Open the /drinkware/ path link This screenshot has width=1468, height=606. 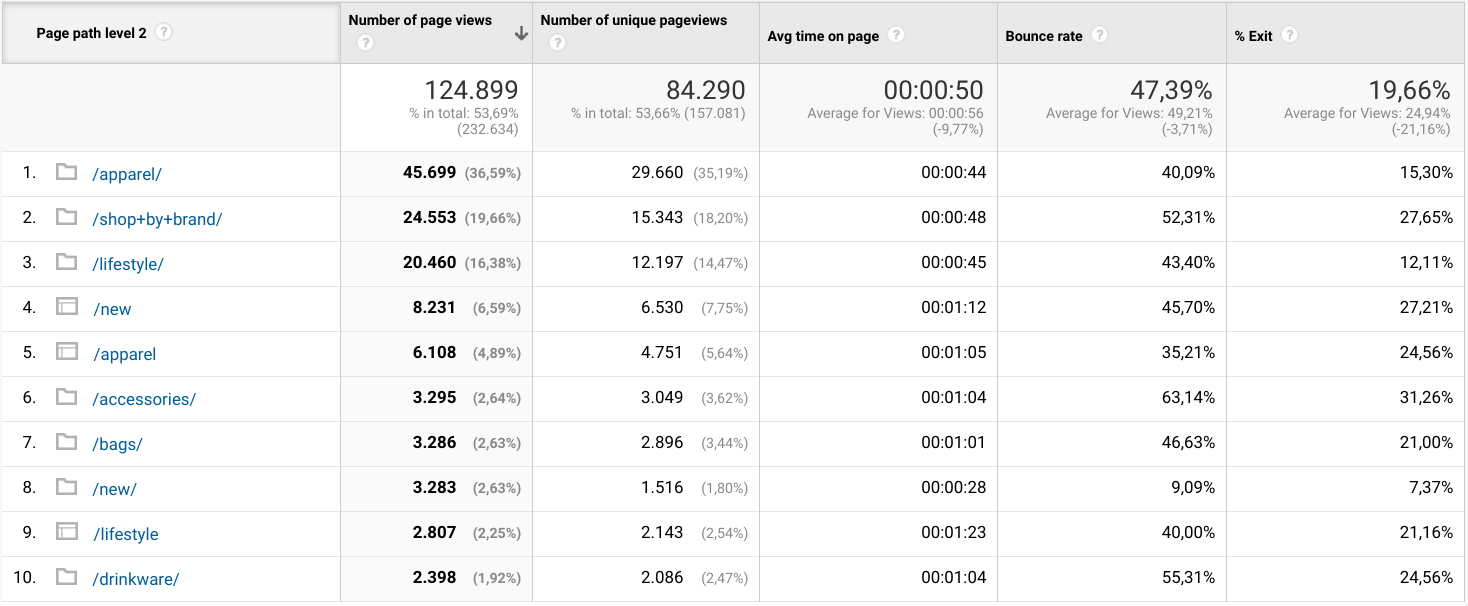click(136, 579)
